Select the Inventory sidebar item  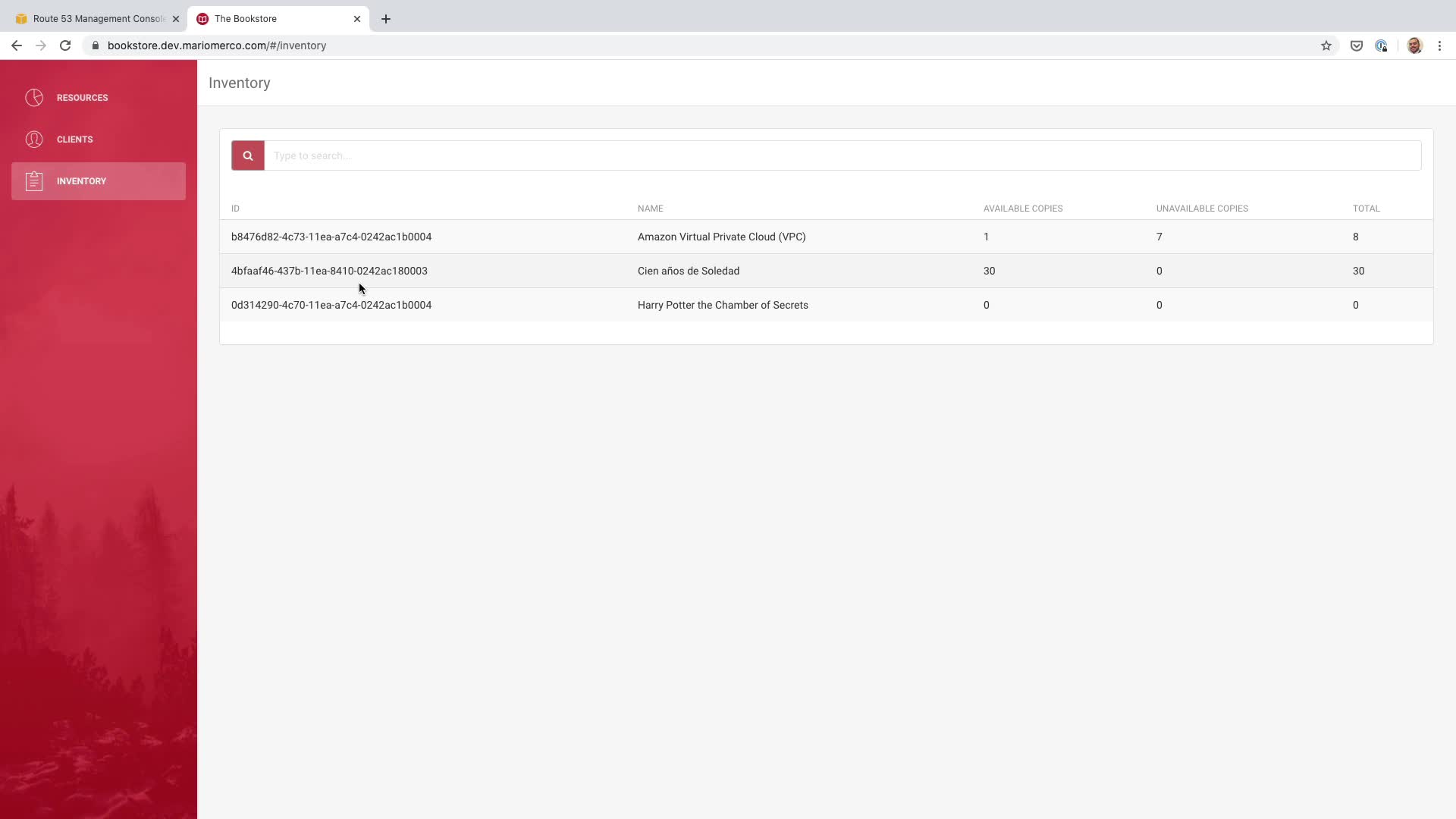(x=98, y=181)
